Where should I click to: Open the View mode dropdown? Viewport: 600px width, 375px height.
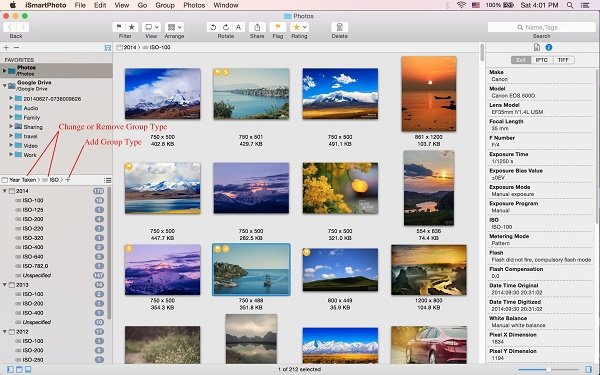tap(151, 27)
